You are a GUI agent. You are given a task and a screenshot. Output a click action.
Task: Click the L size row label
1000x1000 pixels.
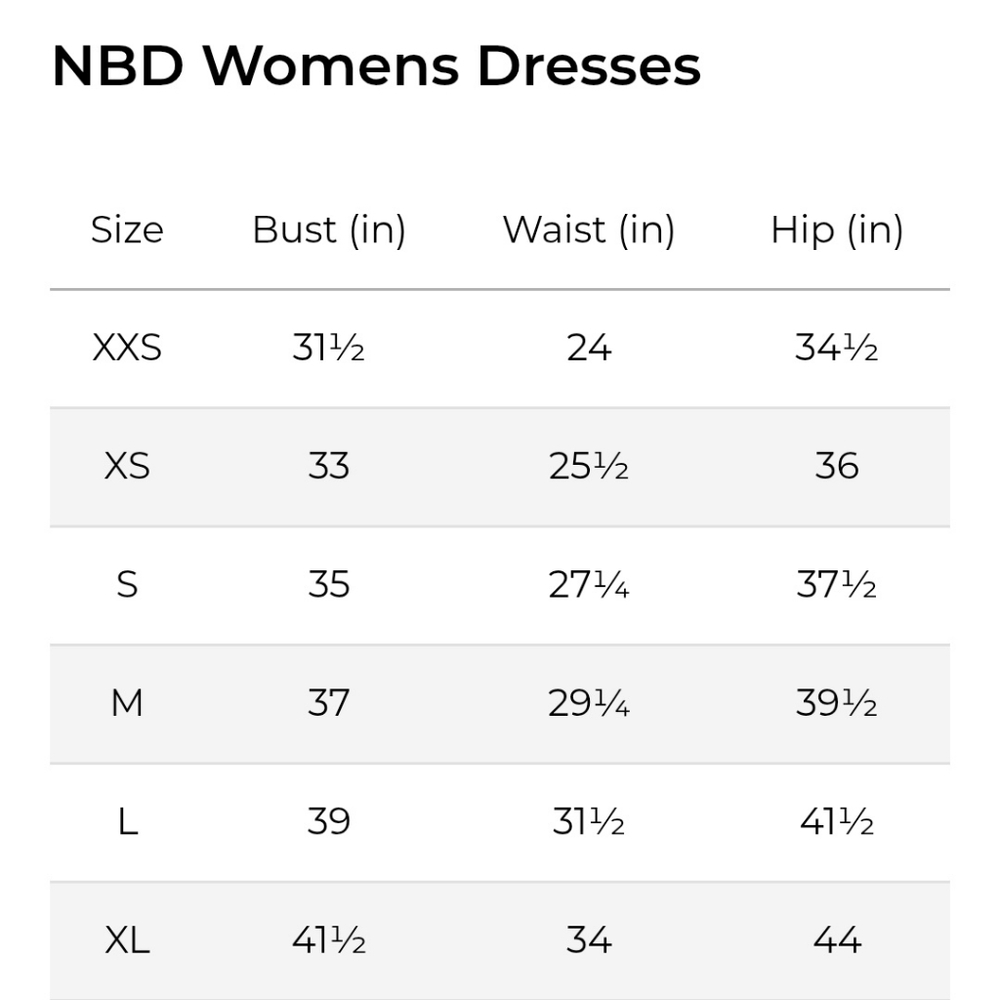coord(127,822)
